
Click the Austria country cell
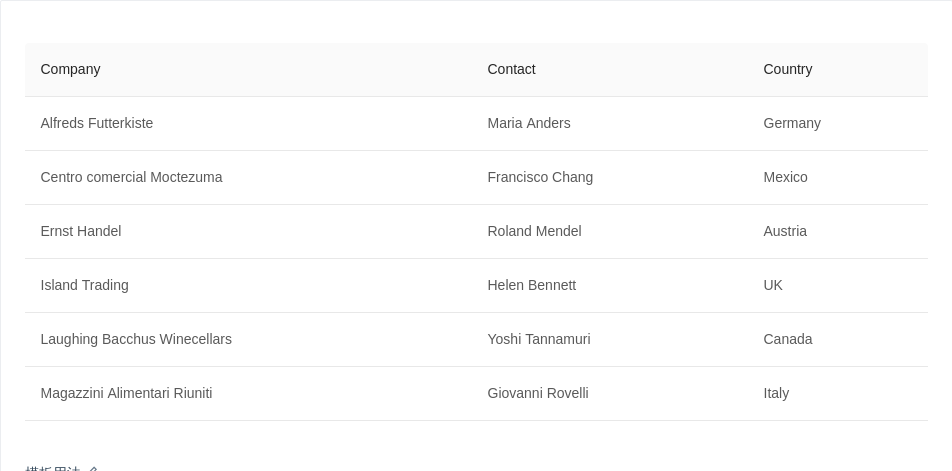[784, 231]
